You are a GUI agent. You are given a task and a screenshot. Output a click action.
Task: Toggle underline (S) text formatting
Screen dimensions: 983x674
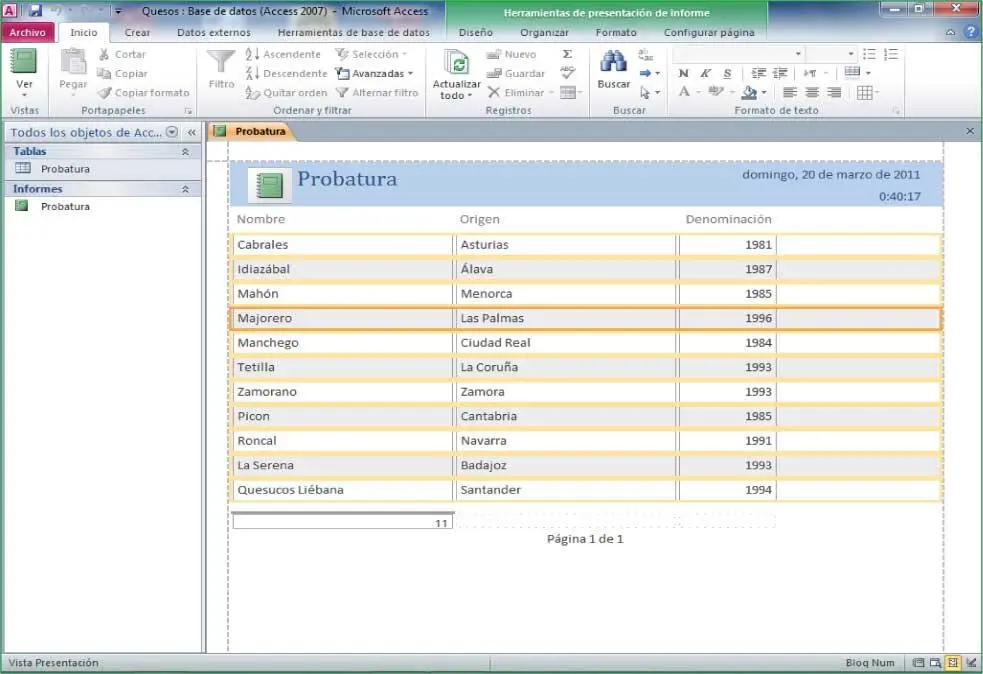tap(727, 73)
